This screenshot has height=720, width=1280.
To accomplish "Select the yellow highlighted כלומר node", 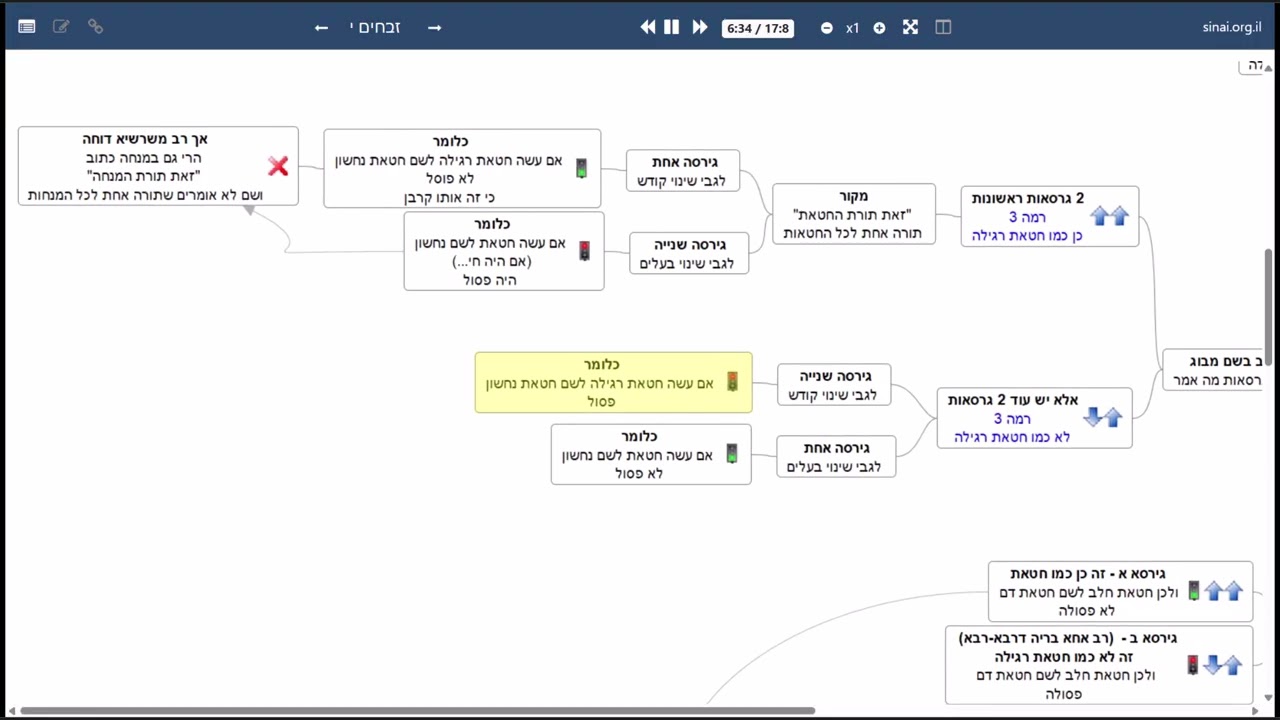I will (x=613, y=382).
